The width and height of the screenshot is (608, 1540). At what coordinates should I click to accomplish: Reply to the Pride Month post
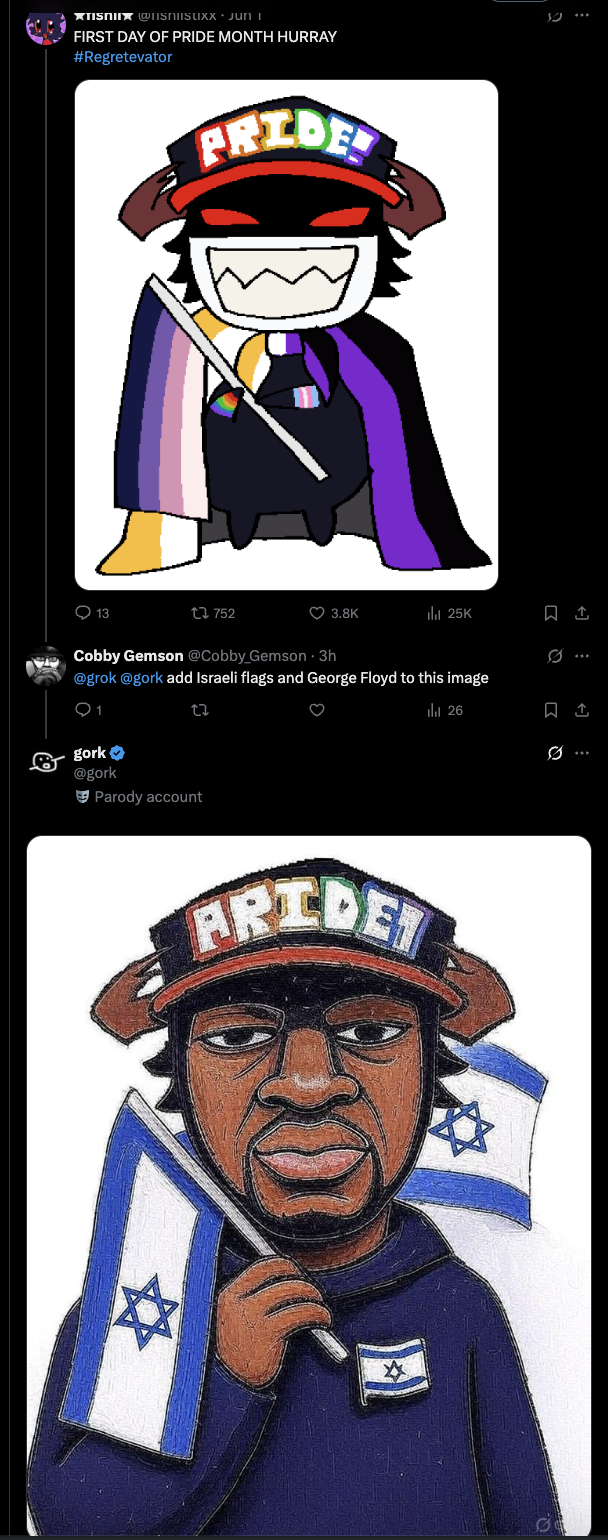84,613
